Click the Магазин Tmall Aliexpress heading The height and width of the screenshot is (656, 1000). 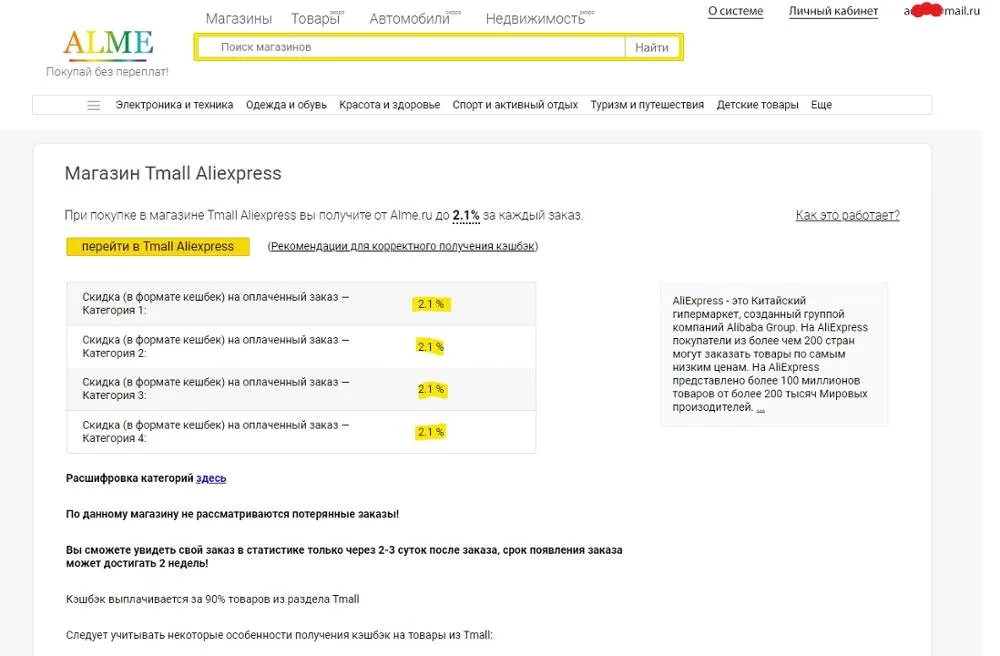tap(173, 173)
